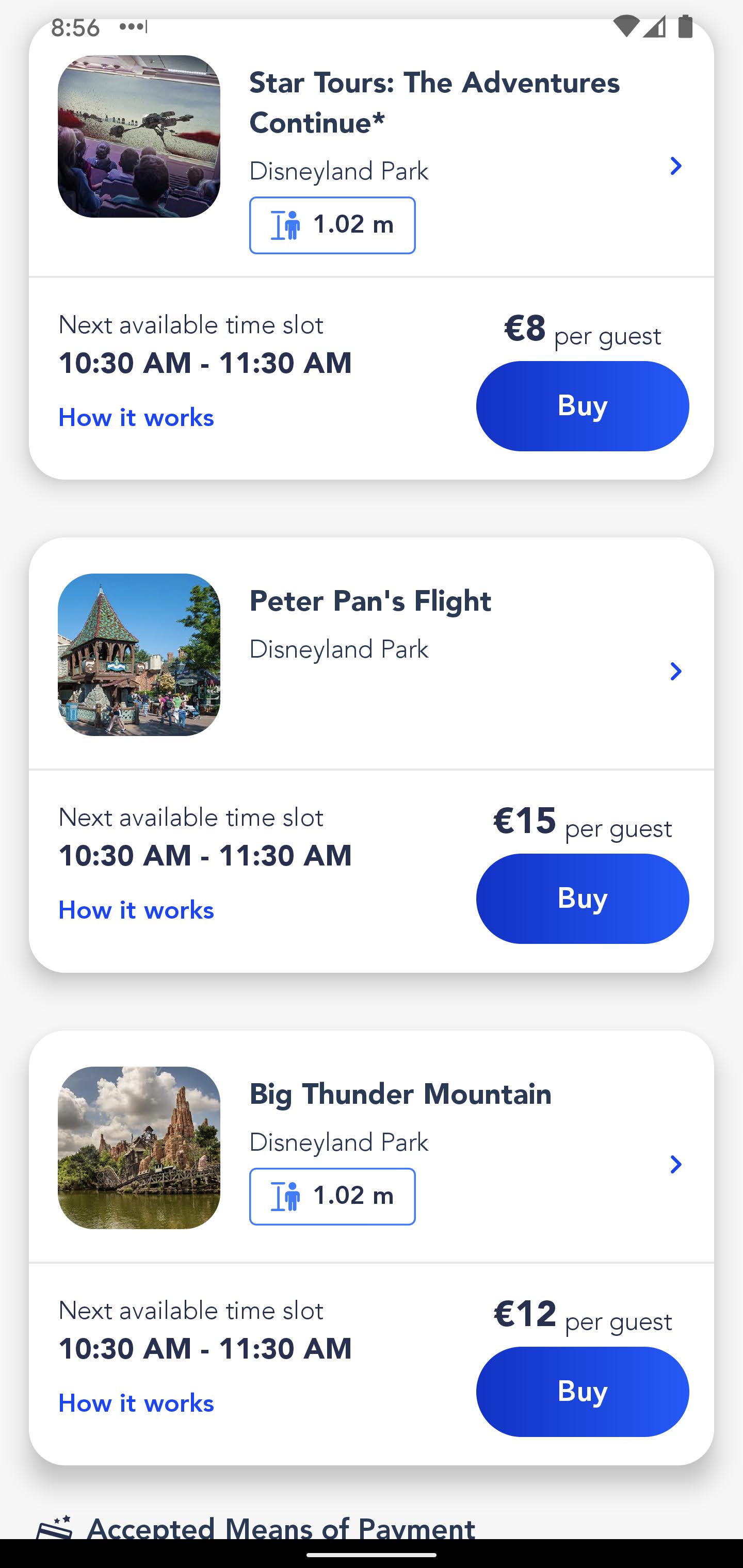This screenshot has height=1568, width=743.
Task: Buy Peter Pan's Flight pass for €15
Action: 582,899
